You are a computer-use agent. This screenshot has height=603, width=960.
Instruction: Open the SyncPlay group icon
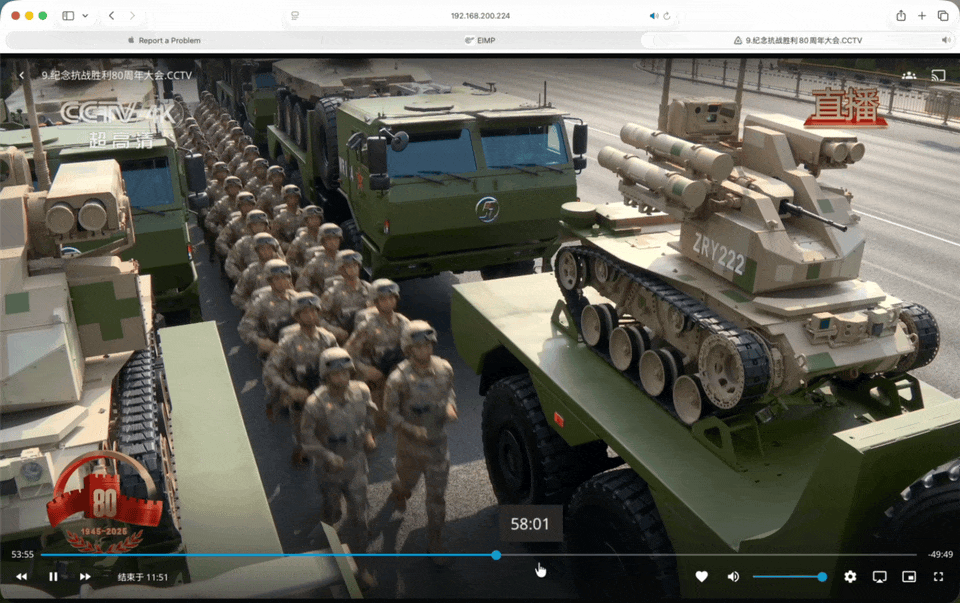pos(908,75)
